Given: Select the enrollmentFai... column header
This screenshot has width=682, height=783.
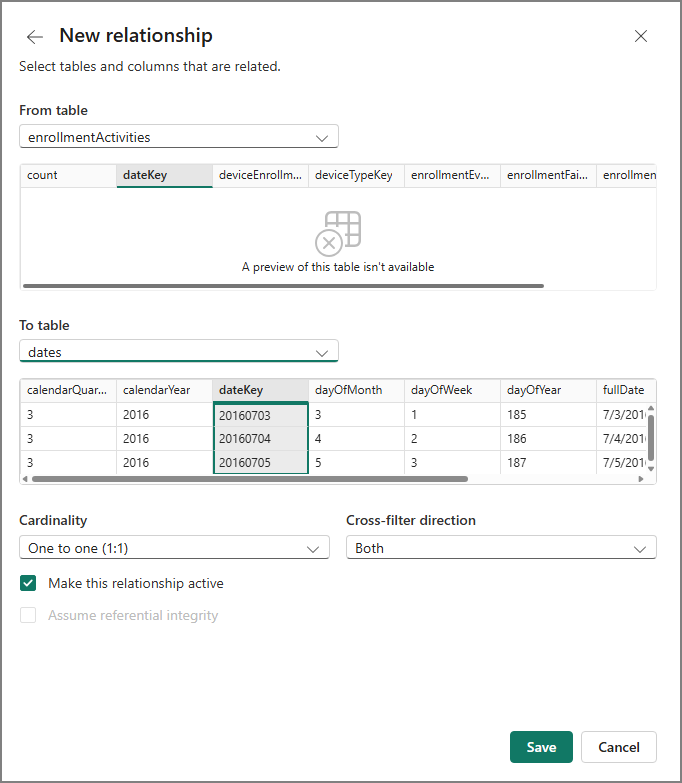Looking at the screenshot, I should coord(548,175).
